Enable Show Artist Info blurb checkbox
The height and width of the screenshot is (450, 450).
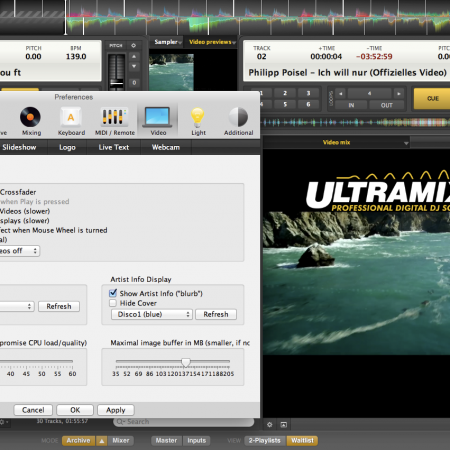point(113,293)
